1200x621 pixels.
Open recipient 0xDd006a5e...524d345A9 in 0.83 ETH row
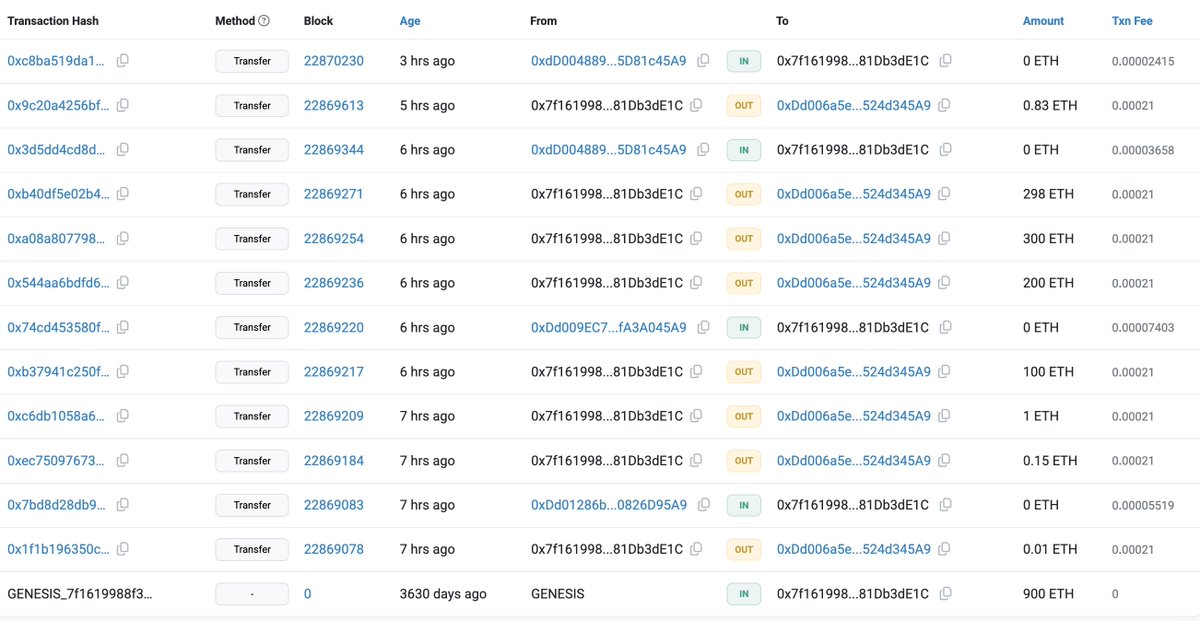(853, 105)
